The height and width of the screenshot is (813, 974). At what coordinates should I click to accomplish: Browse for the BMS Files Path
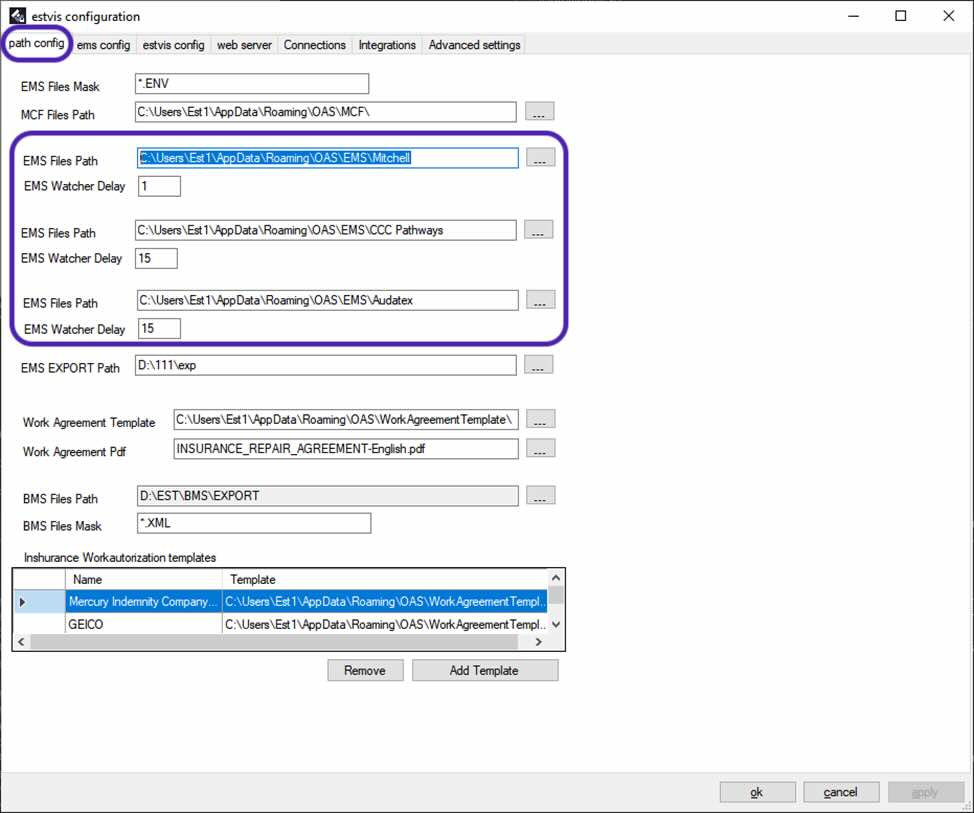(x=540, y=495)
